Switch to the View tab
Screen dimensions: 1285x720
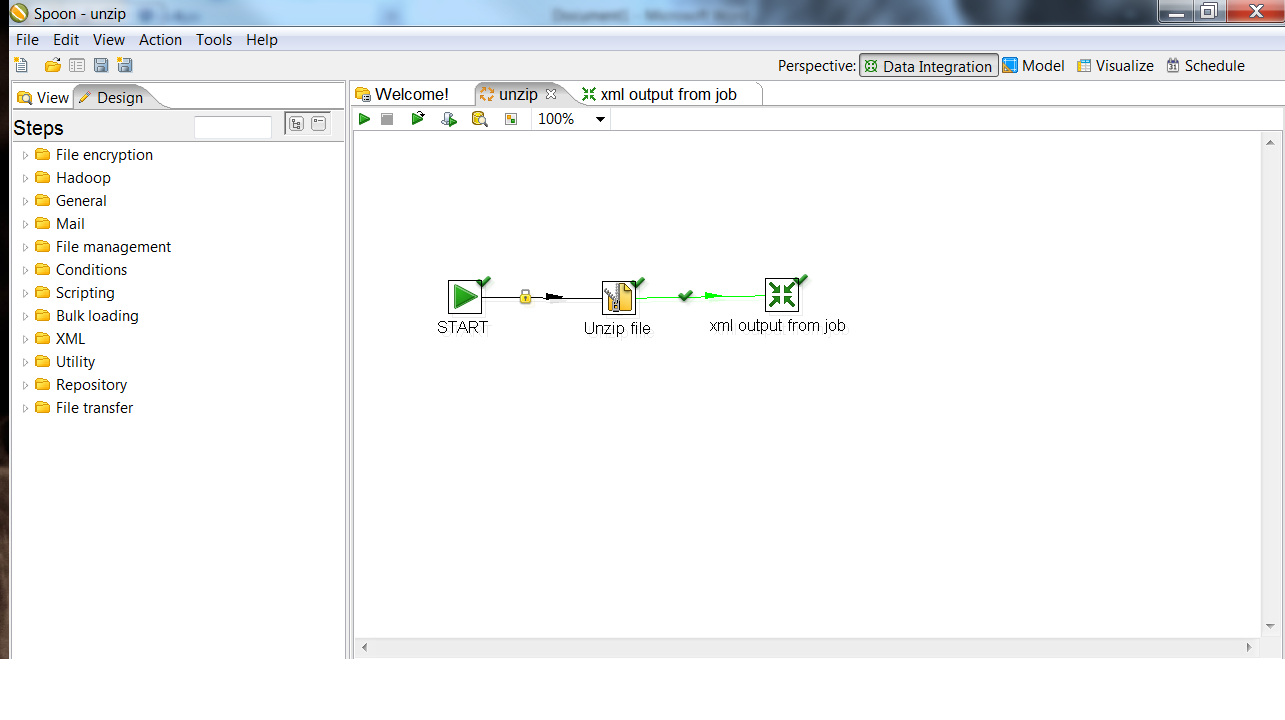43,96
